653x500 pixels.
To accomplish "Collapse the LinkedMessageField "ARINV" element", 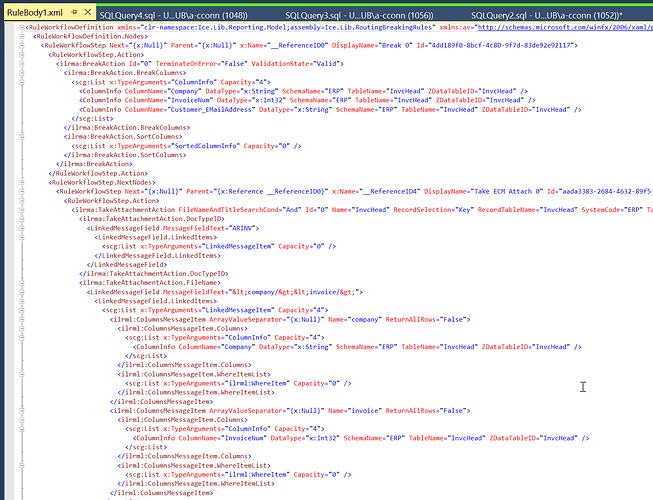I will pos(22,229).
